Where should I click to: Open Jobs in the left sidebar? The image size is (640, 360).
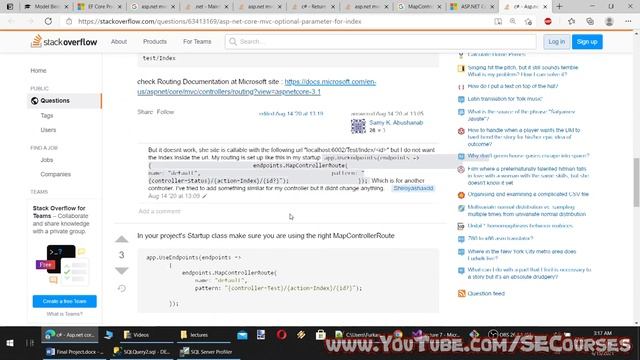click(47, 160)
